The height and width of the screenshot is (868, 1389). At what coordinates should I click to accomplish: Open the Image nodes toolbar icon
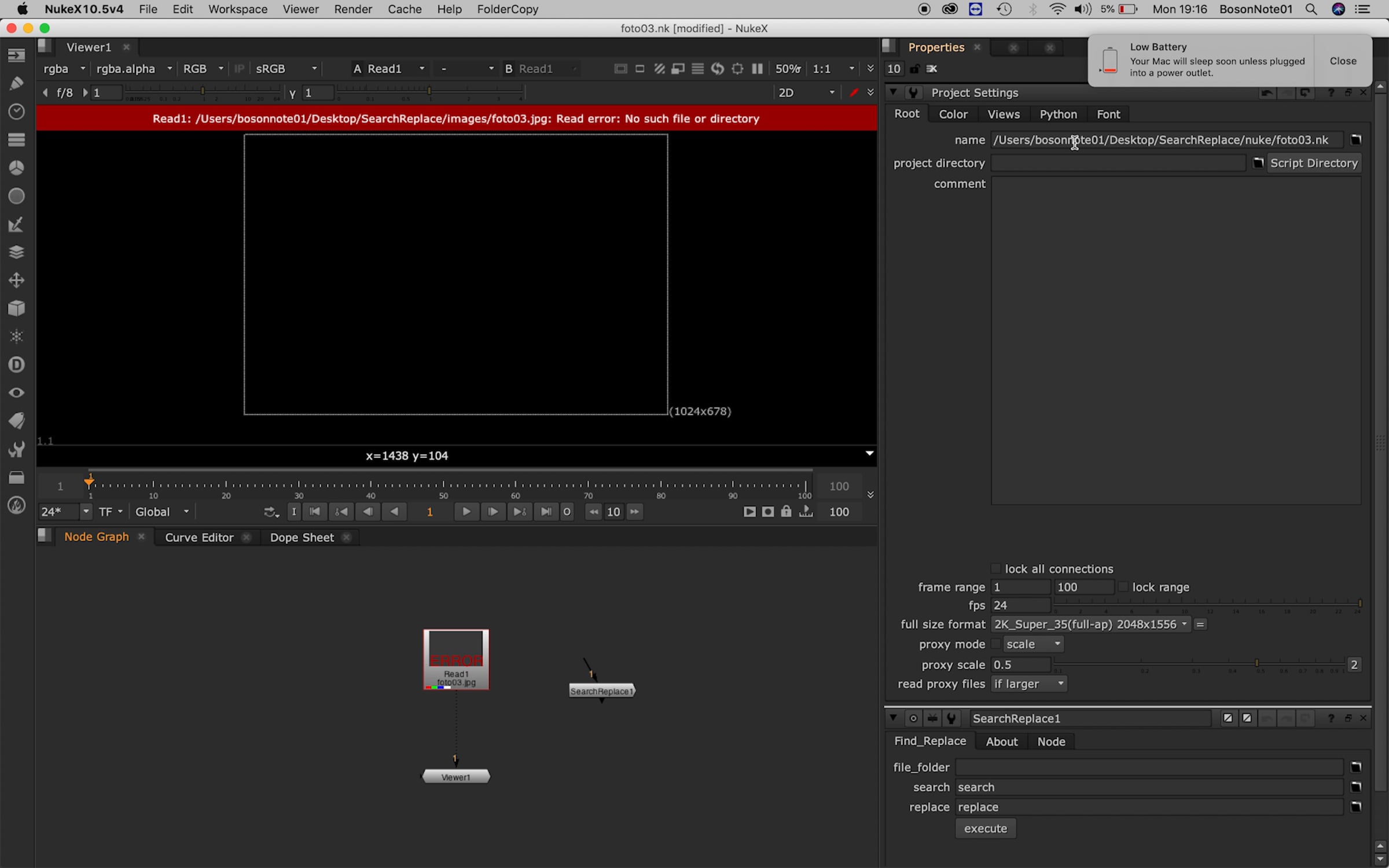pos(16,55)
